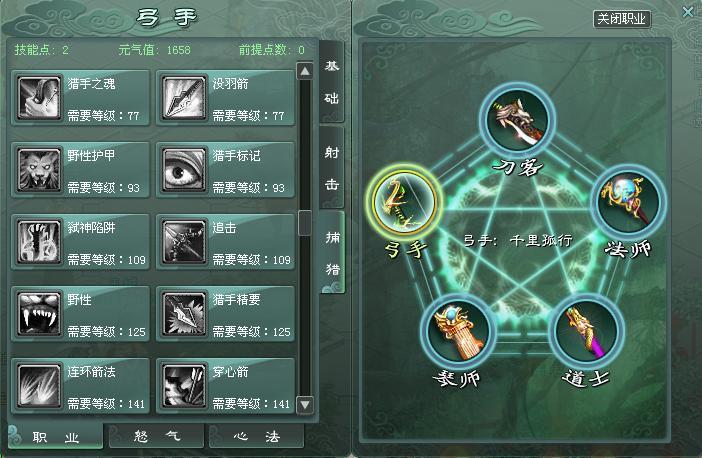This screenshot has width=702, height=458.
Task: Pick the 野性 fangs skill icon
Action: point(39,314)
